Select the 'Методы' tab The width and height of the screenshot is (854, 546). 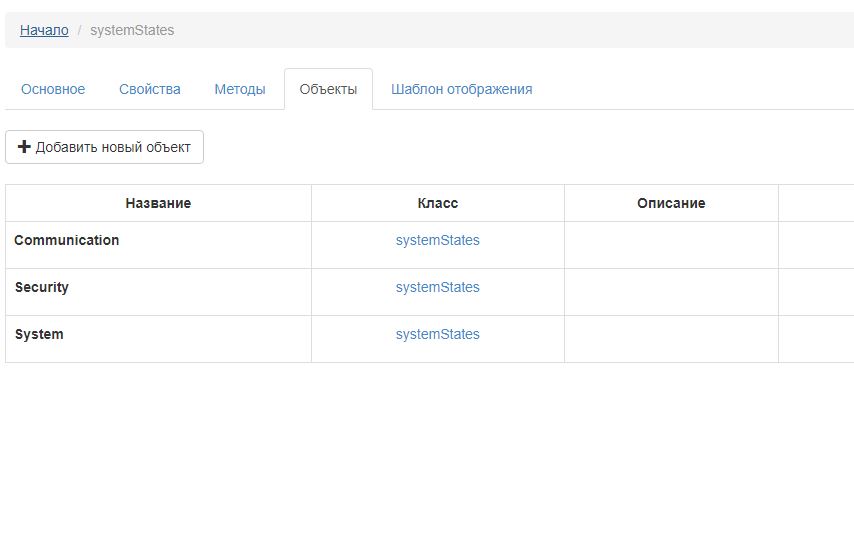(240, 89)
